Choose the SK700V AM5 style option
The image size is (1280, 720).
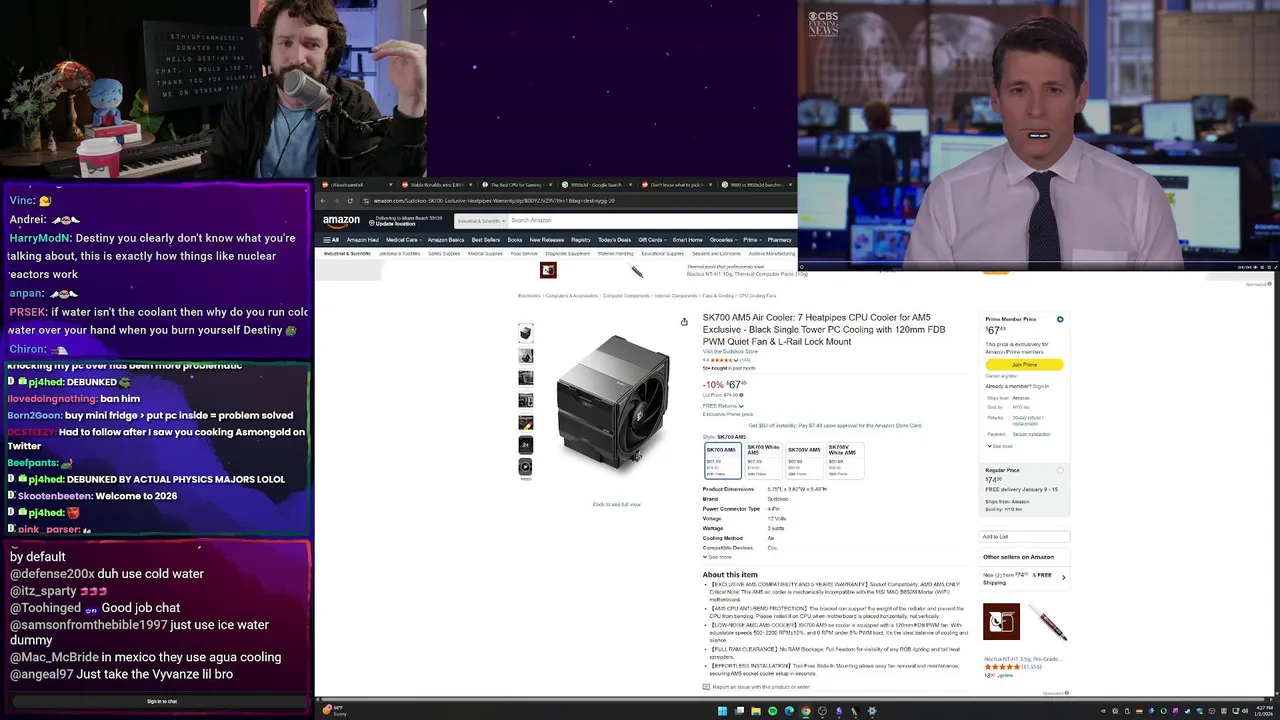(803, 460)
